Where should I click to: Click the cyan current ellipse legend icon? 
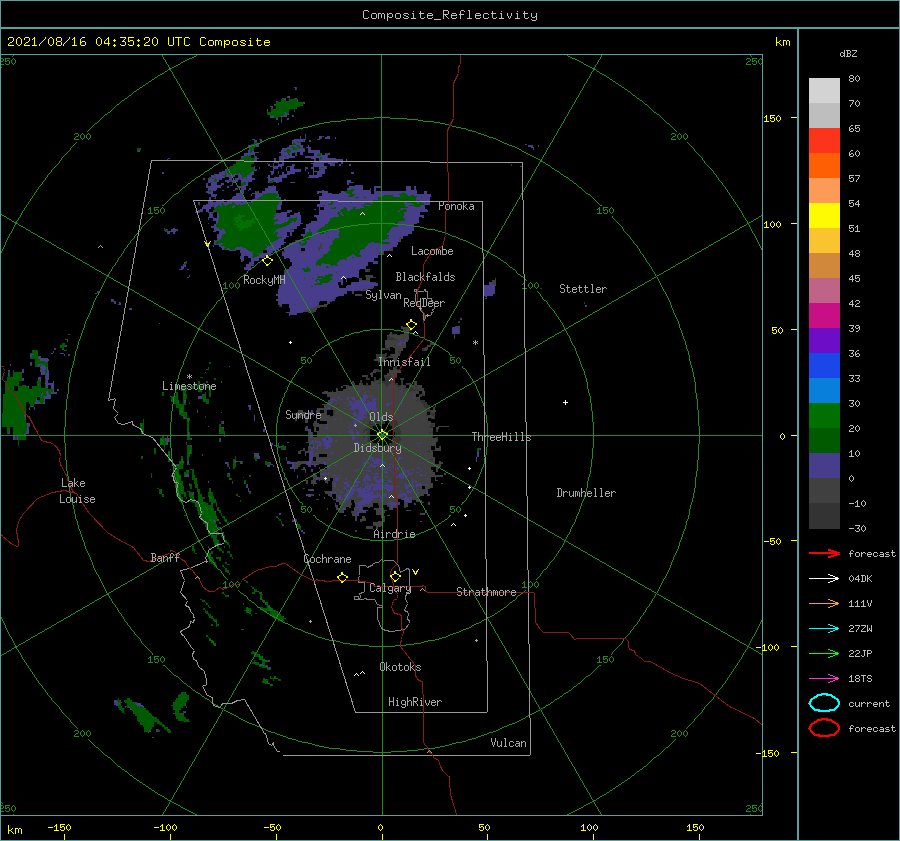click(x=824, y=703)
